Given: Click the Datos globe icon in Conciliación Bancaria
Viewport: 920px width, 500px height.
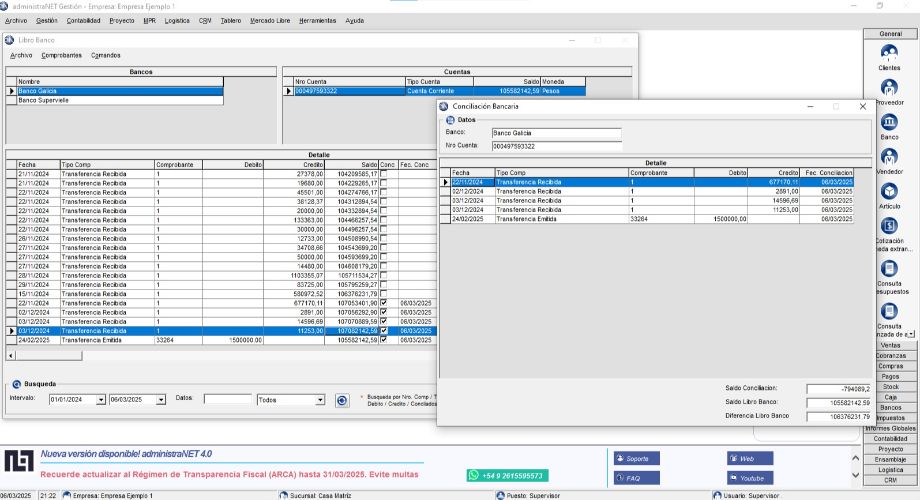Looking at the screenshot, I should pyautogui.click(x=450, y=120).
